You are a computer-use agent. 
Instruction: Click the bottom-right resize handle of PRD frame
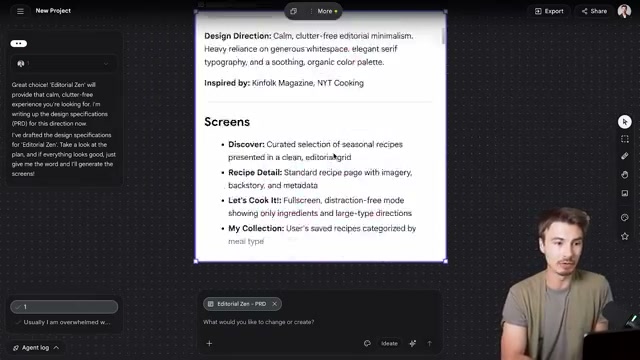click(445, 261)
